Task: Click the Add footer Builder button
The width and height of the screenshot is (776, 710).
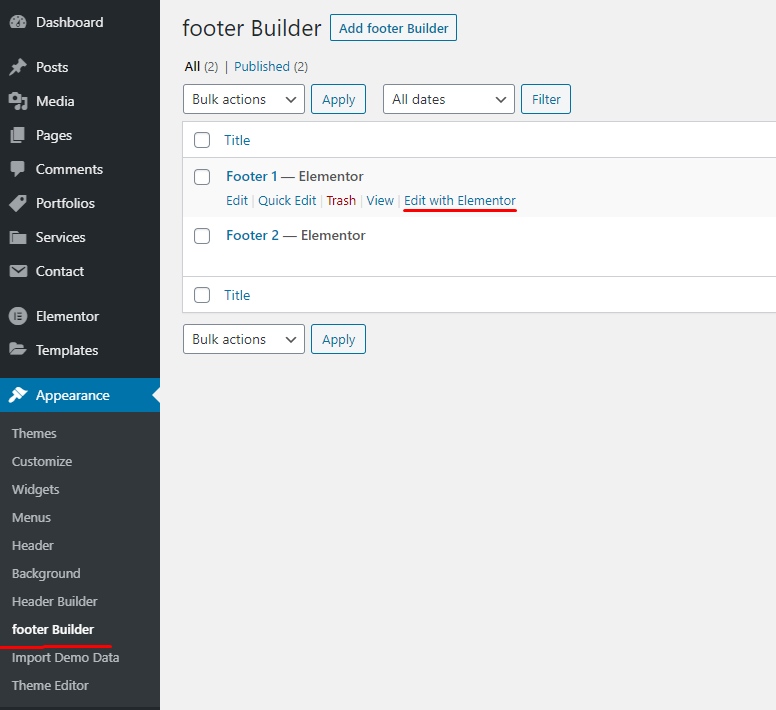Action: 393,28
